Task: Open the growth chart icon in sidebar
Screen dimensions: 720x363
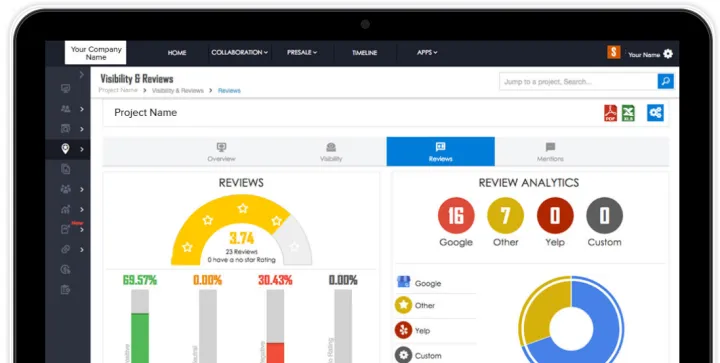Action: pos(66,209)
